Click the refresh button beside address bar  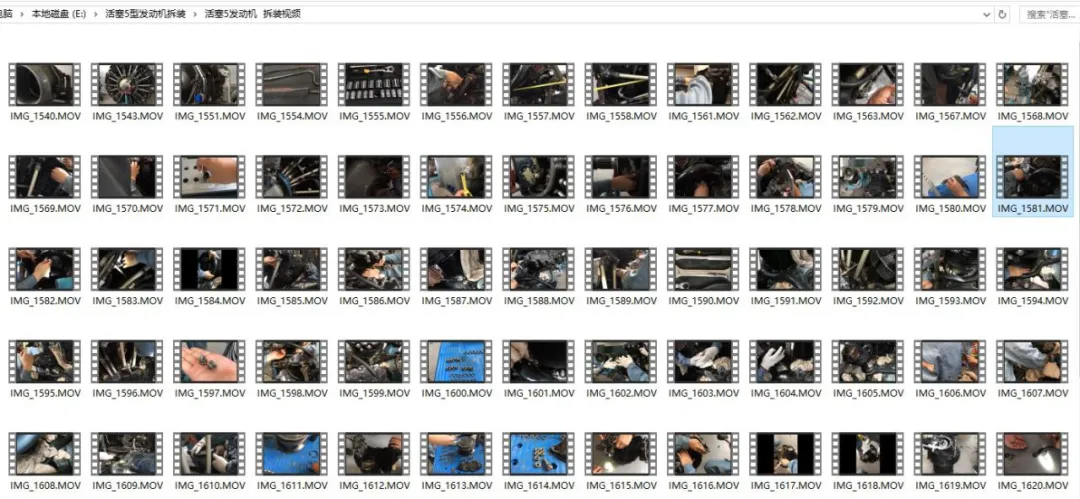tap(1003, 14)
